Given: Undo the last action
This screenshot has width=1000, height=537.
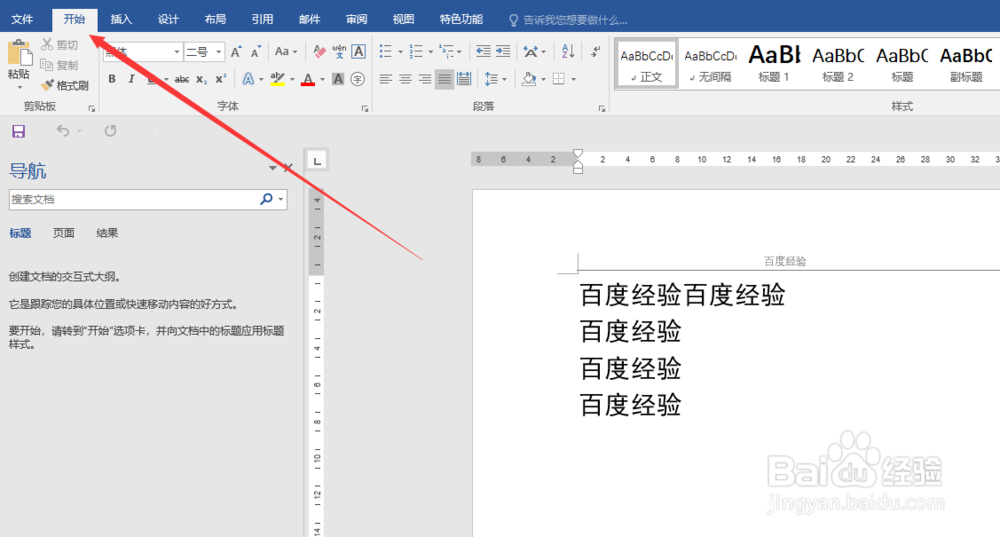Looking at the screenshot, I should click(62, 131).
